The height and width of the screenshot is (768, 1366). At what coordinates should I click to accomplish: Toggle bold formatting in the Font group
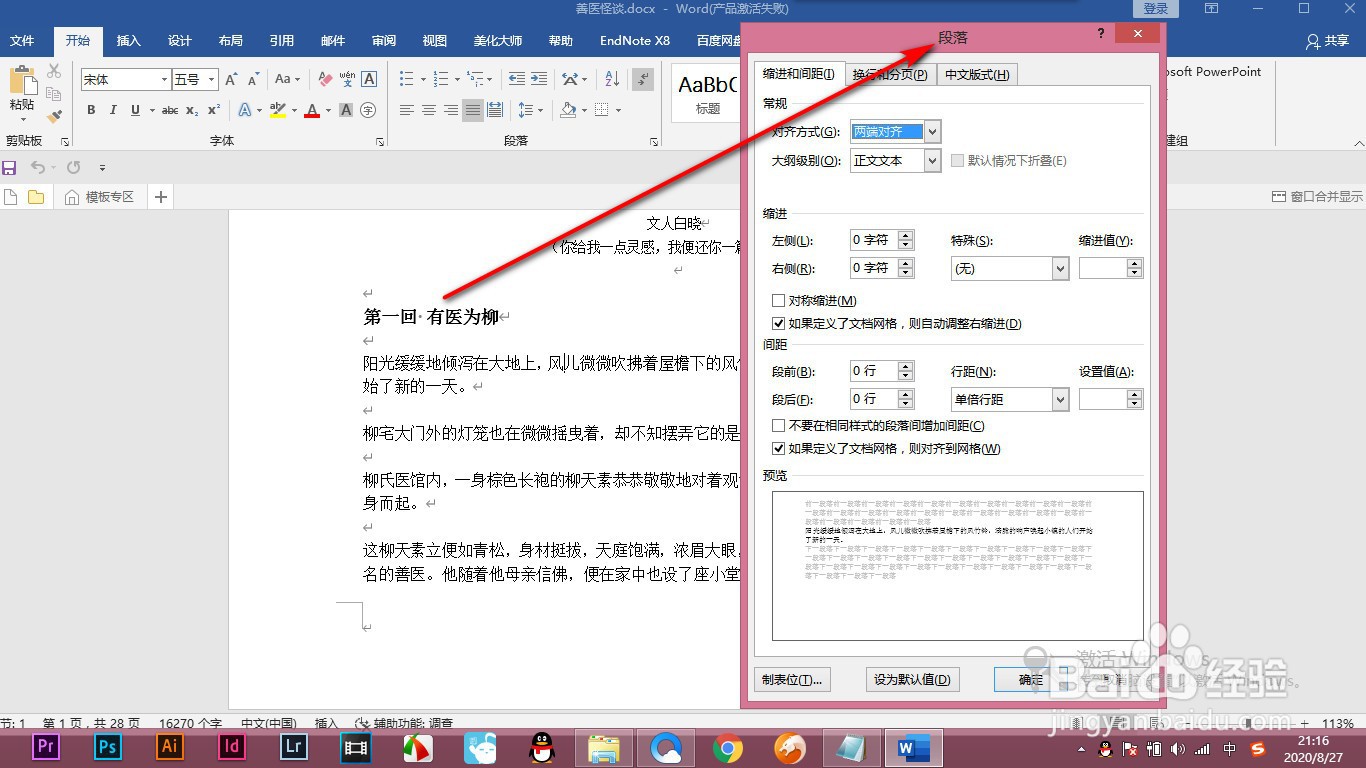click(90, 110)
